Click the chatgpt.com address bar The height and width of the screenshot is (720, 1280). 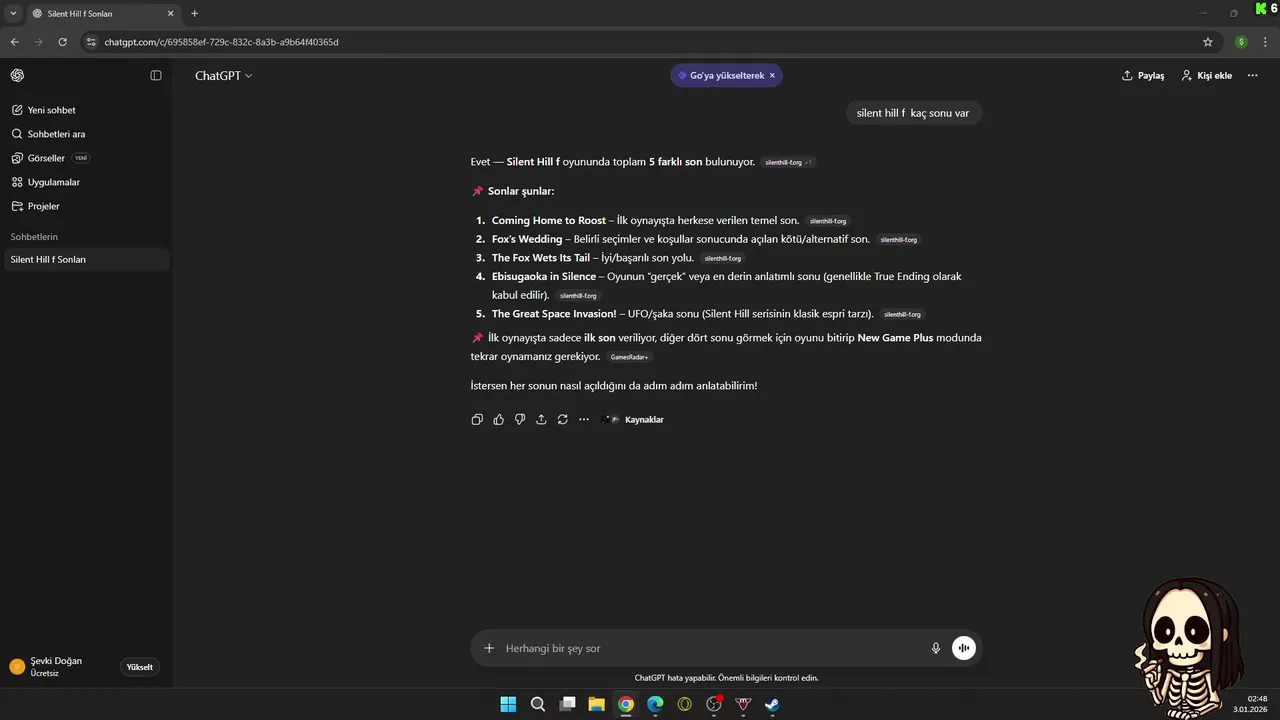640,42
